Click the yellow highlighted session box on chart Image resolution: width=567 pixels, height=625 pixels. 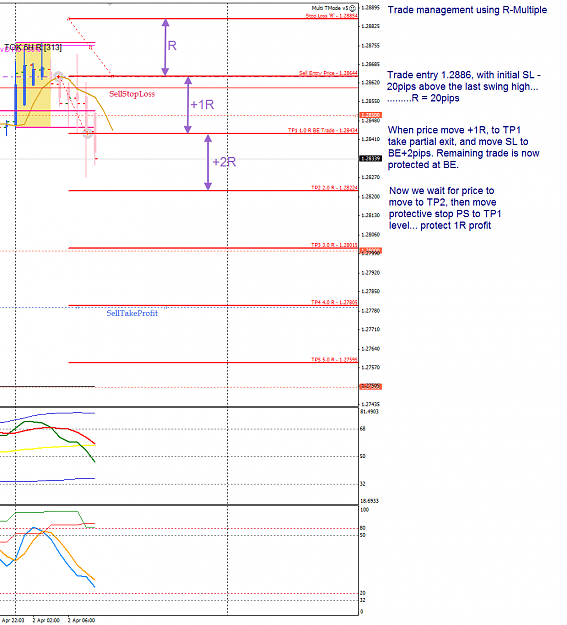tap(33, 86)
